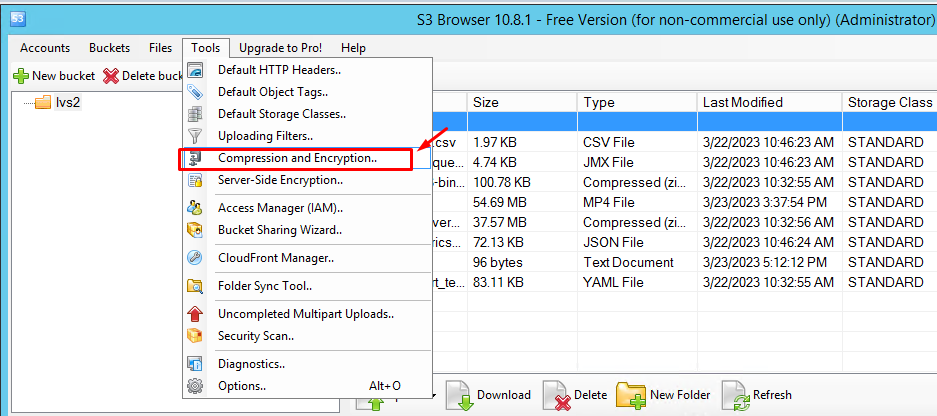The height and width of the screenshot is (416, 937).
Task: Select the MP4 File row
Action: (684, 202)
